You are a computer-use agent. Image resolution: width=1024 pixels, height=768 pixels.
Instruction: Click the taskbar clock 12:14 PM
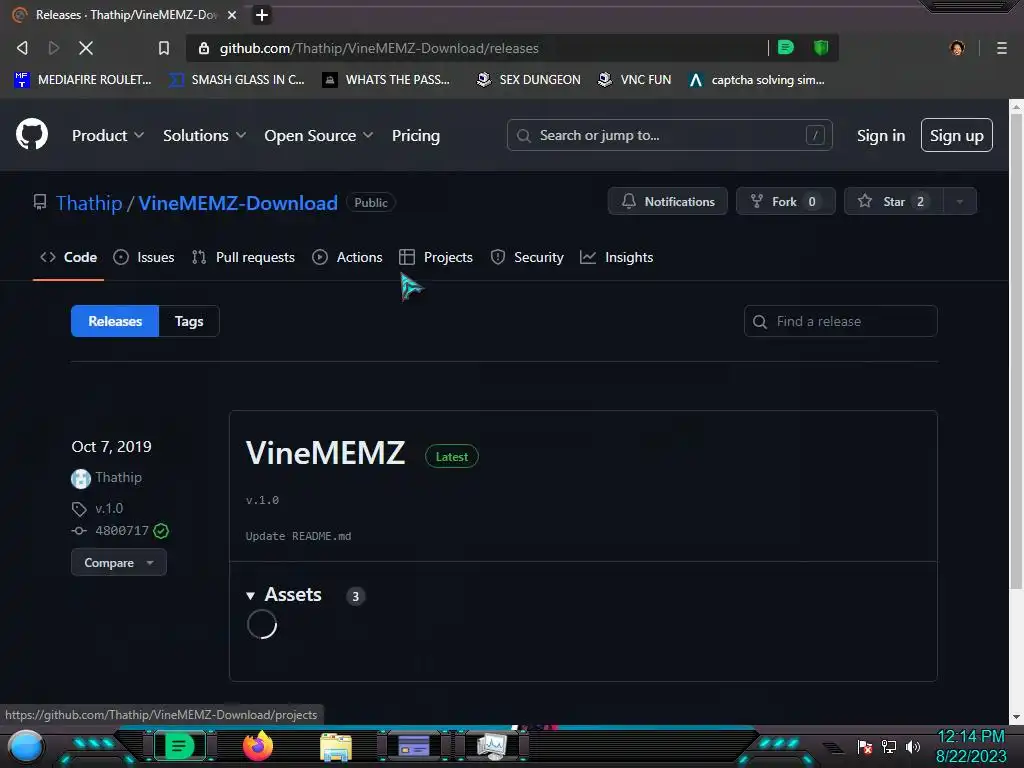(x=970, y=737)
